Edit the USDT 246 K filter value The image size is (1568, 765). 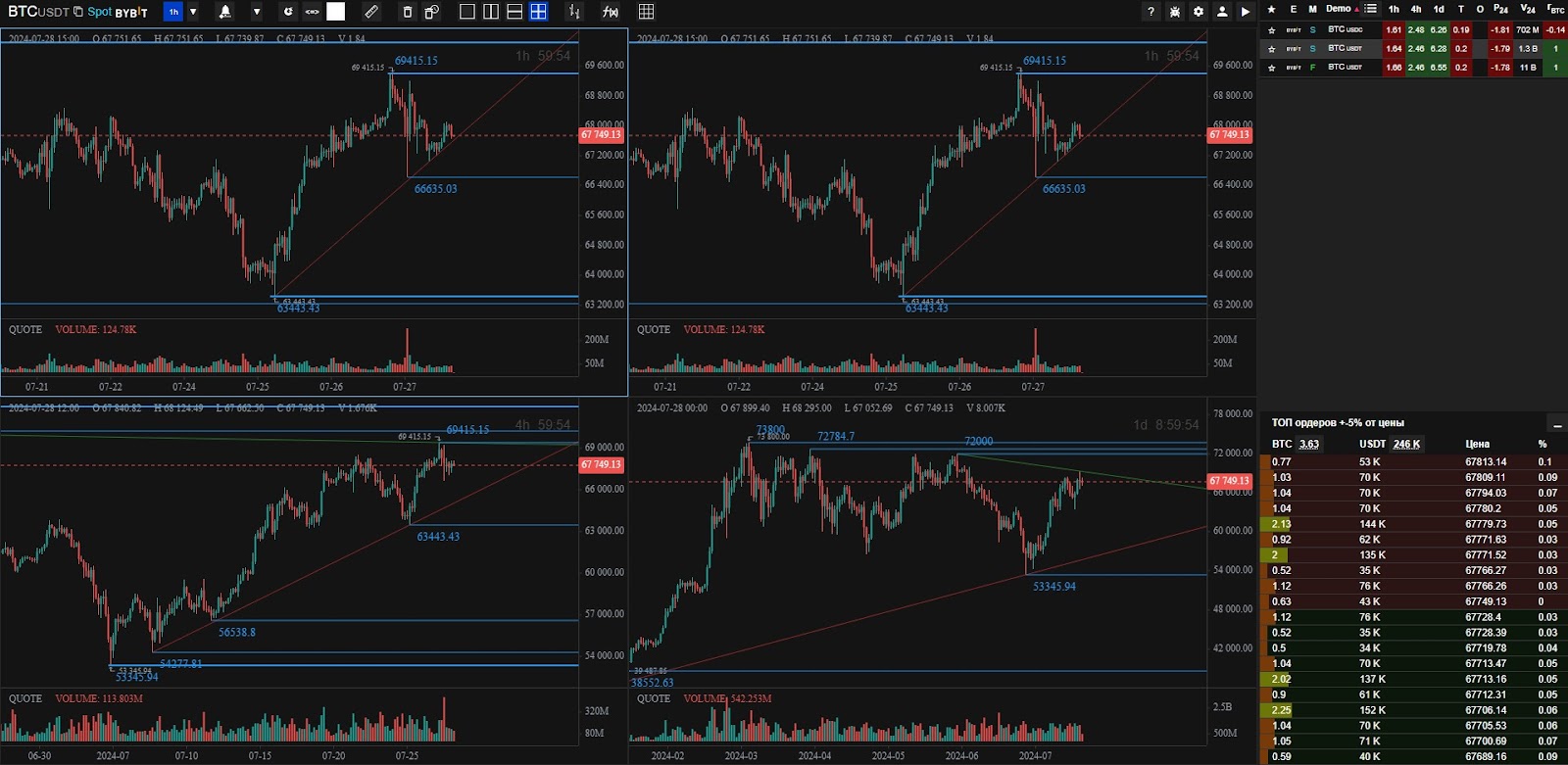tap(1406, 445)
